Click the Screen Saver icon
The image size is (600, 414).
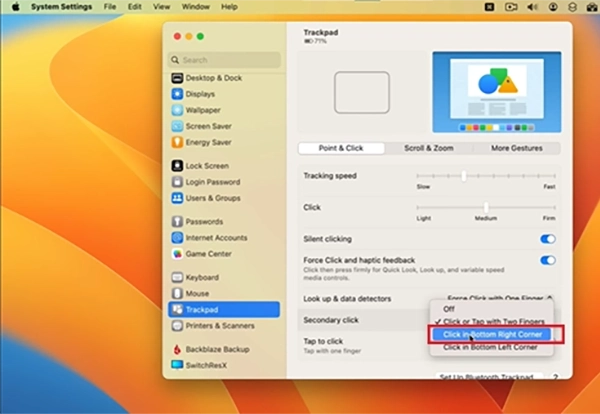pyautogui.click(x=177, y=126)
